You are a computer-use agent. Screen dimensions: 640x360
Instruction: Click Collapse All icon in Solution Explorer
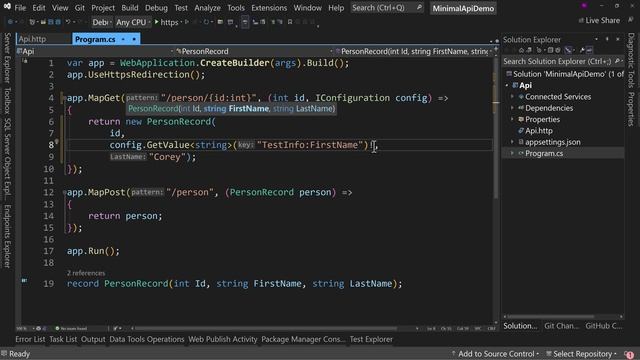click(550, 50)
